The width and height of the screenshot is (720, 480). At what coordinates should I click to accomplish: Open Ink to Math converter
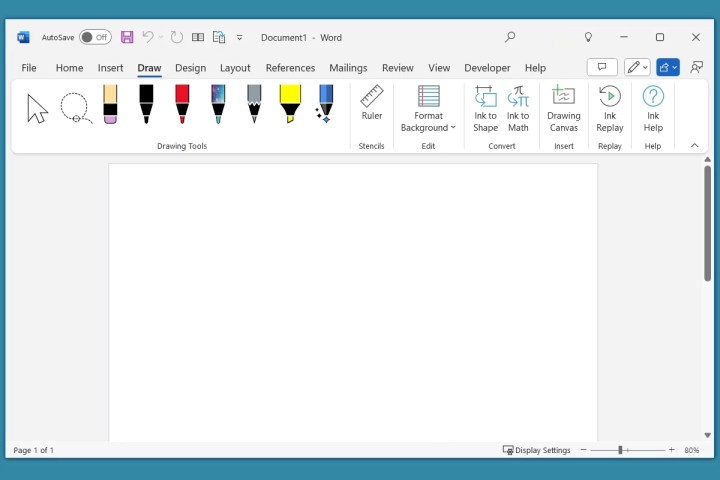tap(518, 108)
